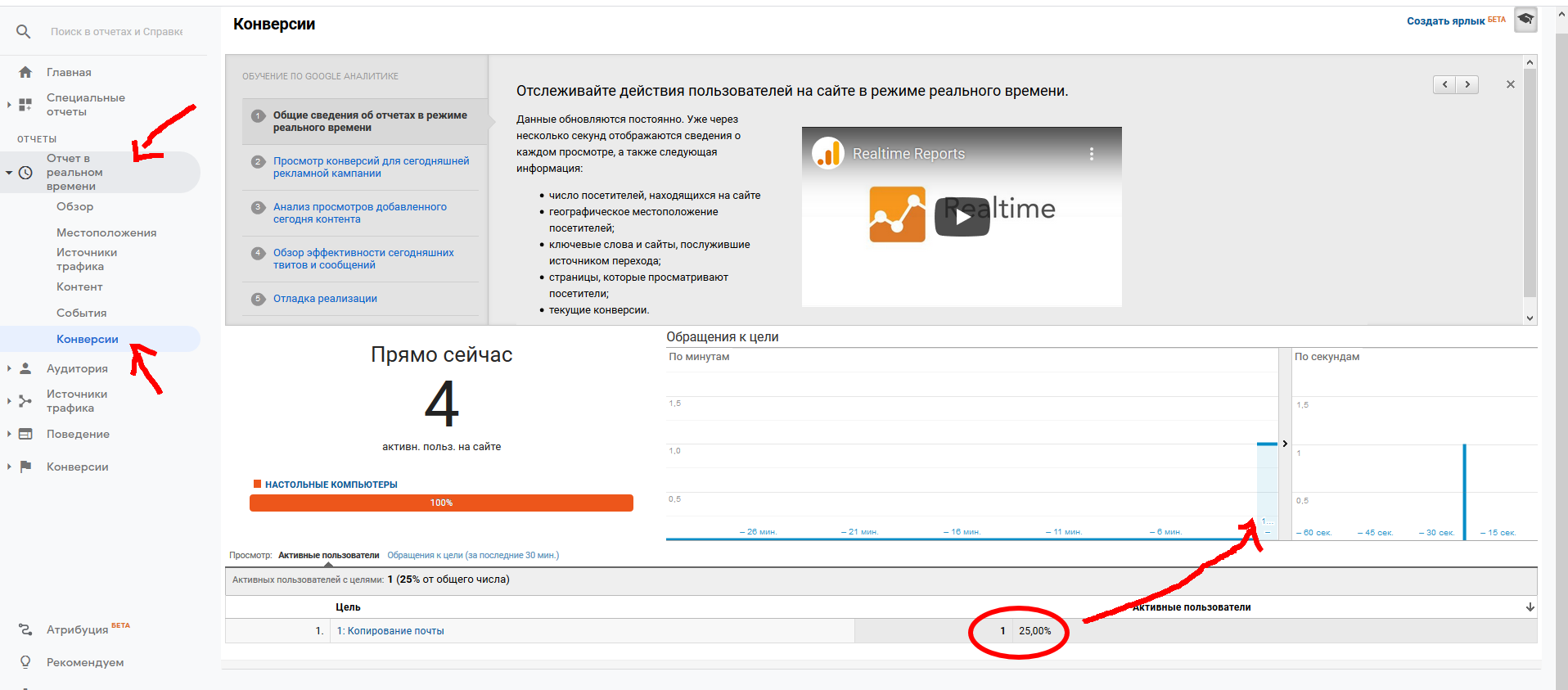Expand Аудитория section

(9, 368)
